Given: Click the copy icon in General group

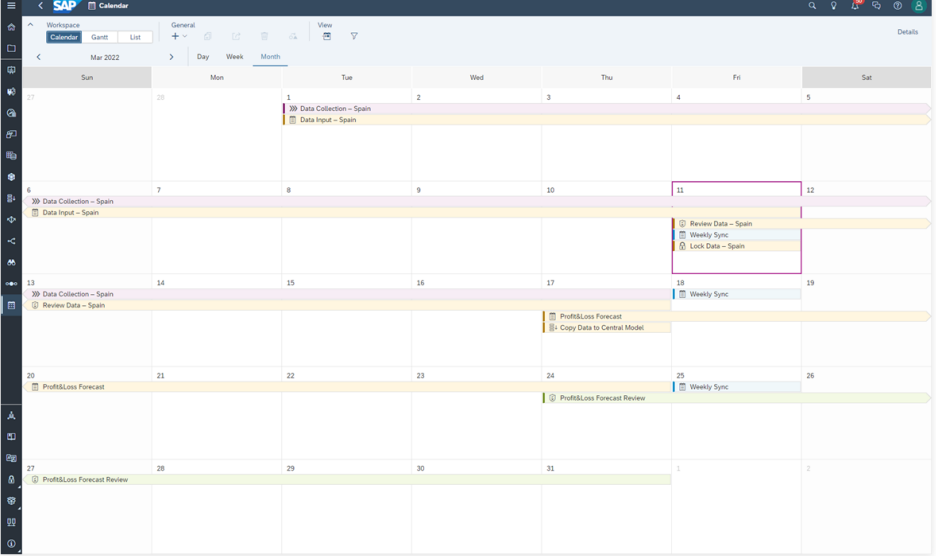Looking at the screenshot, I should click(x=208, y=36).
